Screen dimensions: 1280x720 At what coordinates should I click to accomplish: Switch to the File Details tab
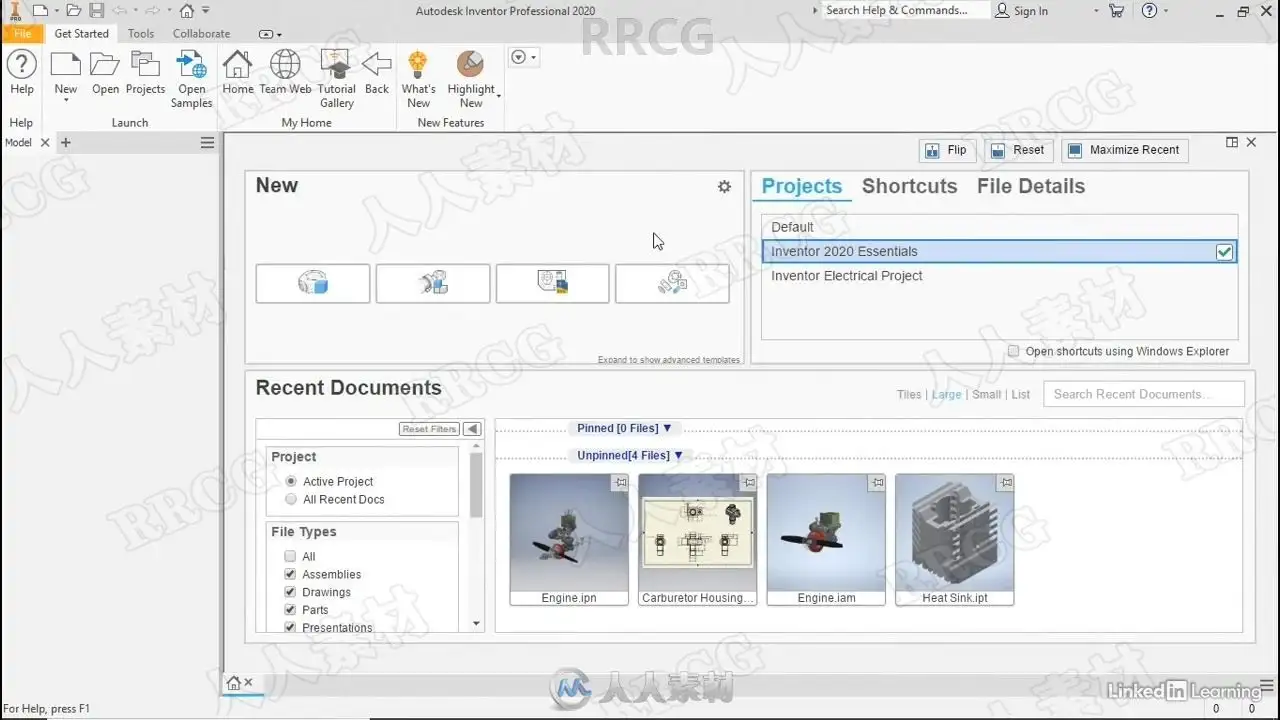coord(1030,186)
